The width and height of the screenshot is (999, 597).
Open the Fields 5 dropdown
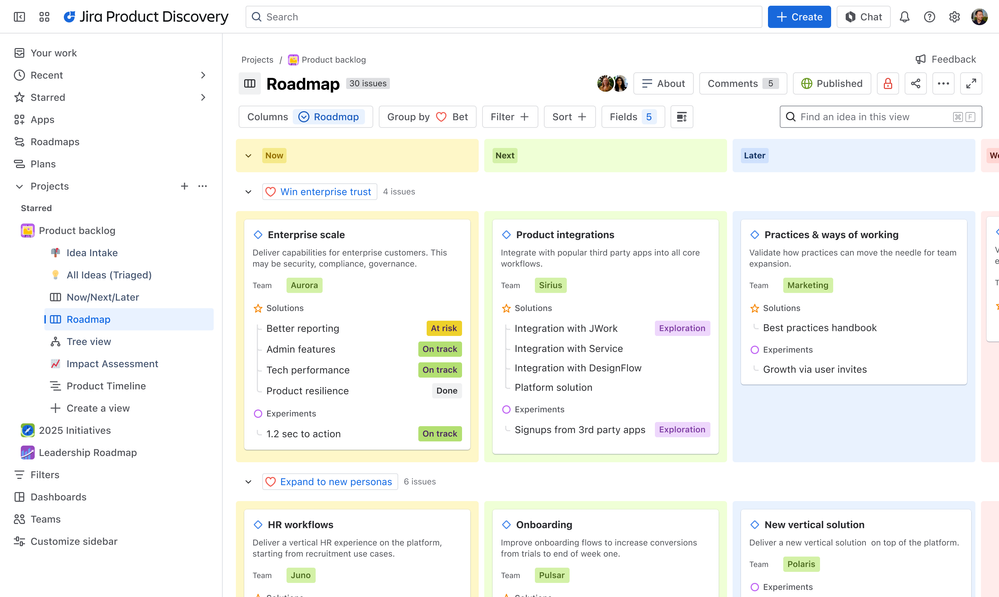[x=633, y=117]
